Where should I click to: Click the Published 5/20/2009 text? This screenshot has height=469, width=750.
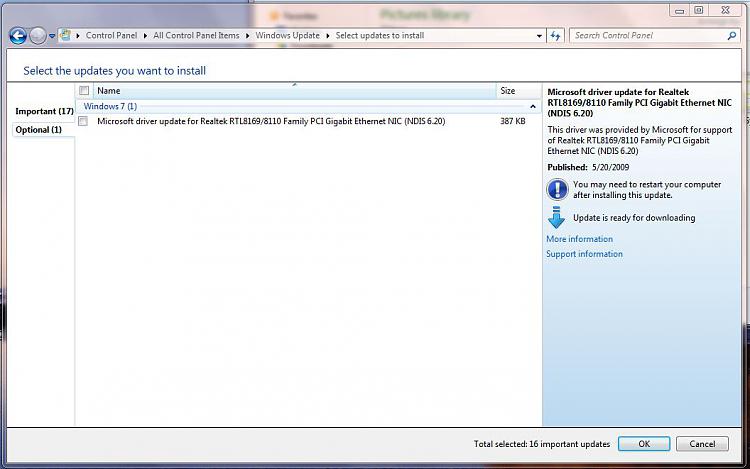tap(588, 167)
